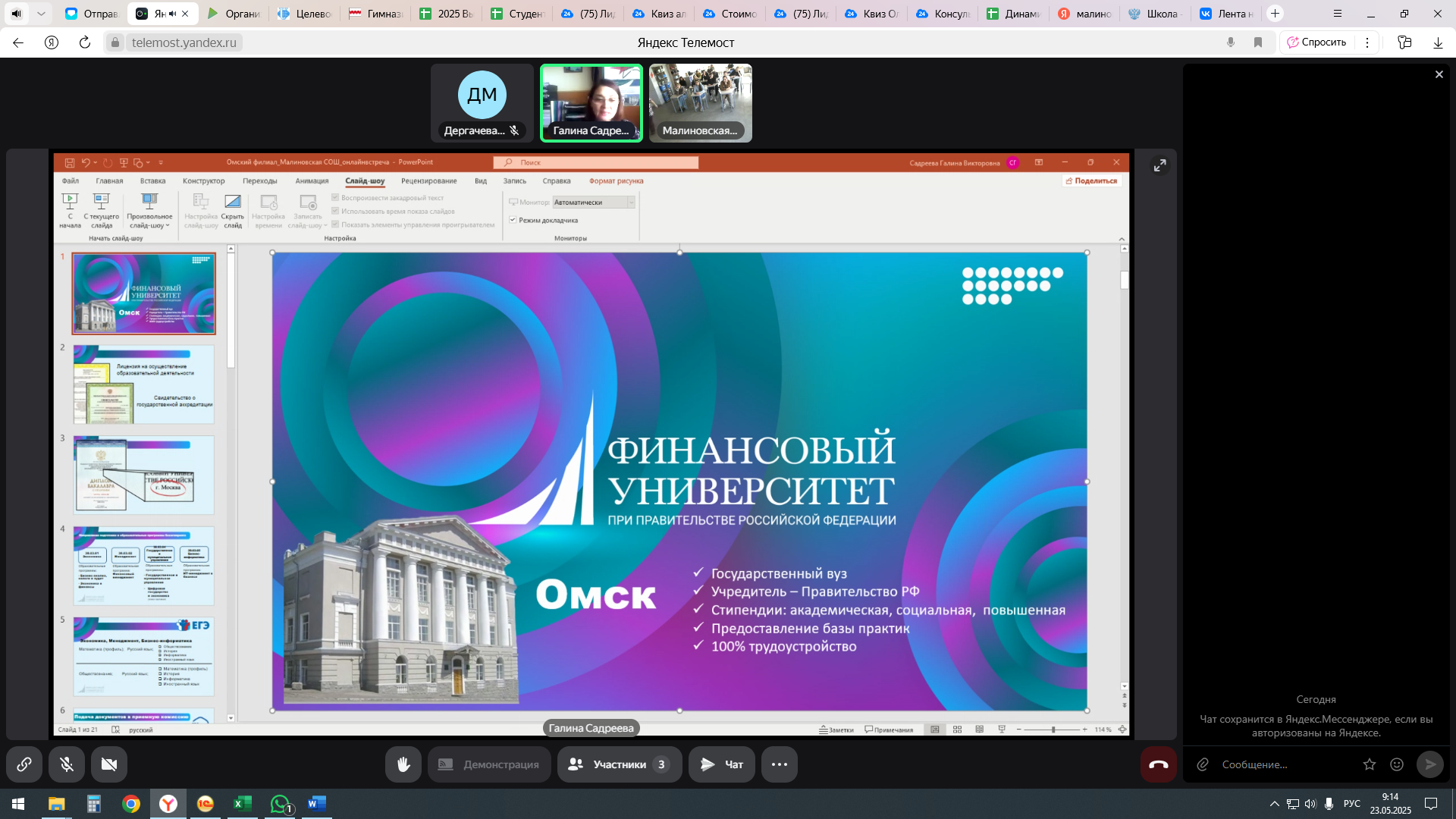The width and height of the screenshot is (1456, 819).
Task: Open the emoji picker in chat
Action: tap(1397, 764)
